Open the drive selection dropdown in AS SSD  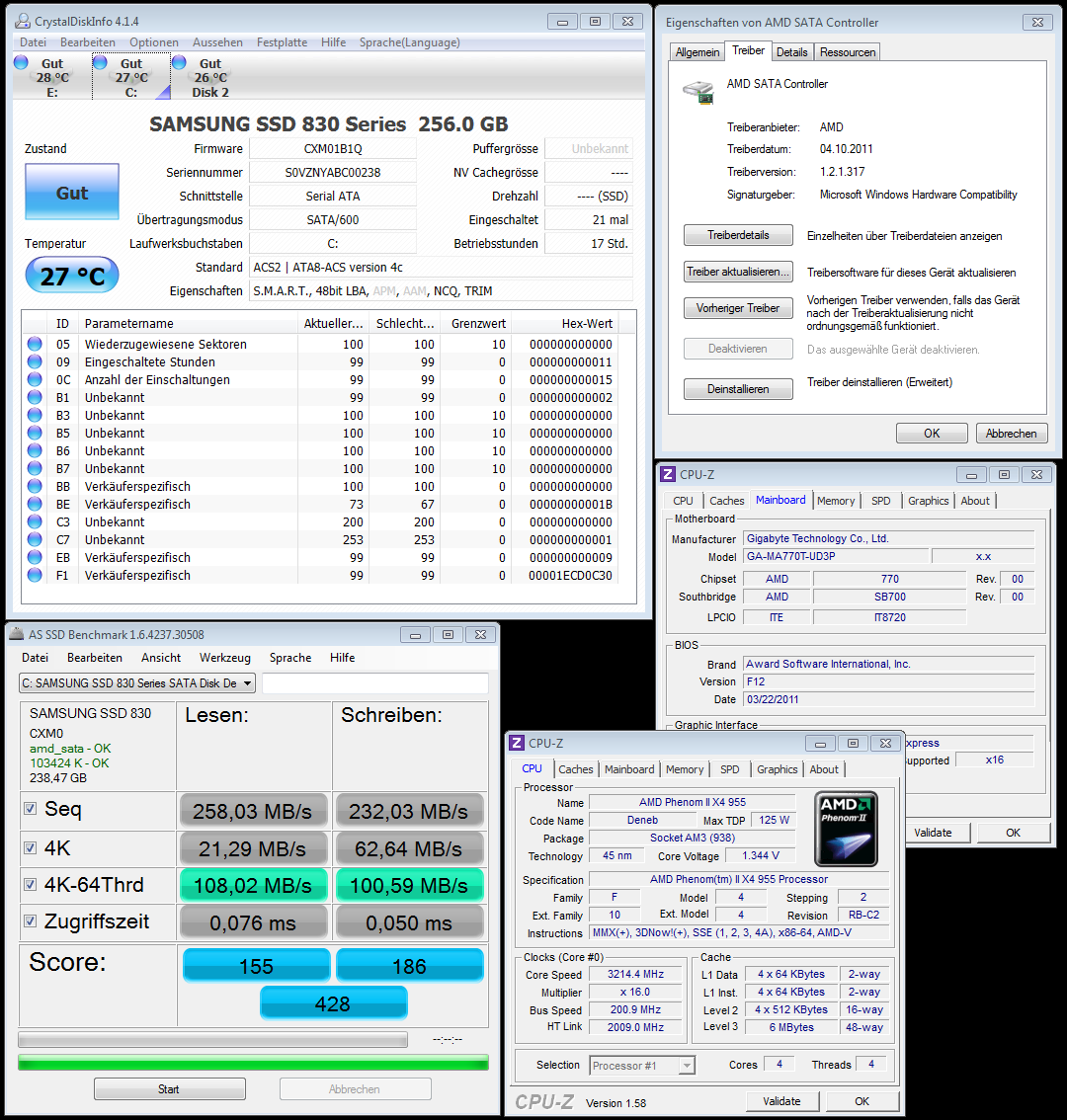(x=136, y=682)
